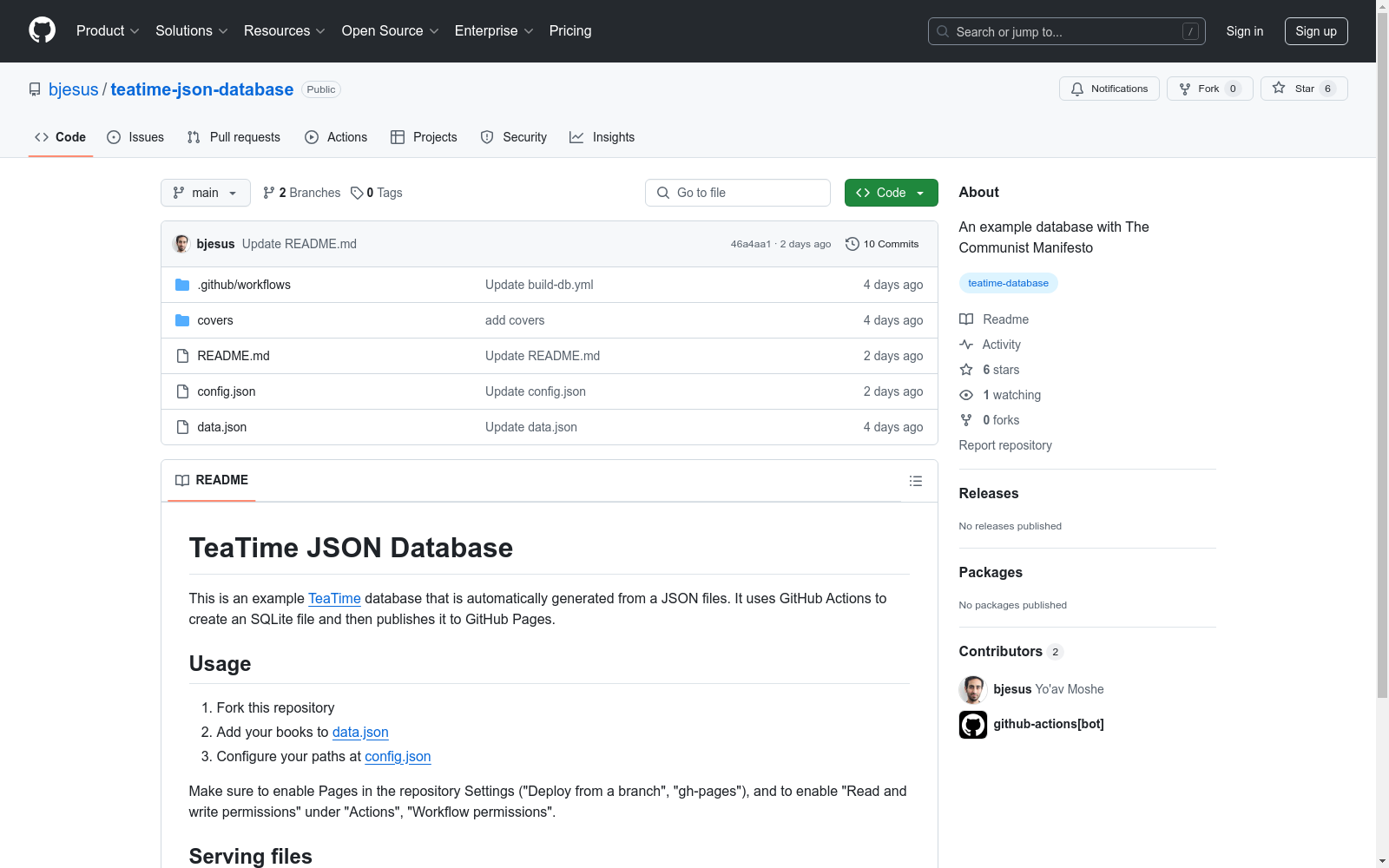
Task: Click the Report repository link
Action: coord(1005,445)
